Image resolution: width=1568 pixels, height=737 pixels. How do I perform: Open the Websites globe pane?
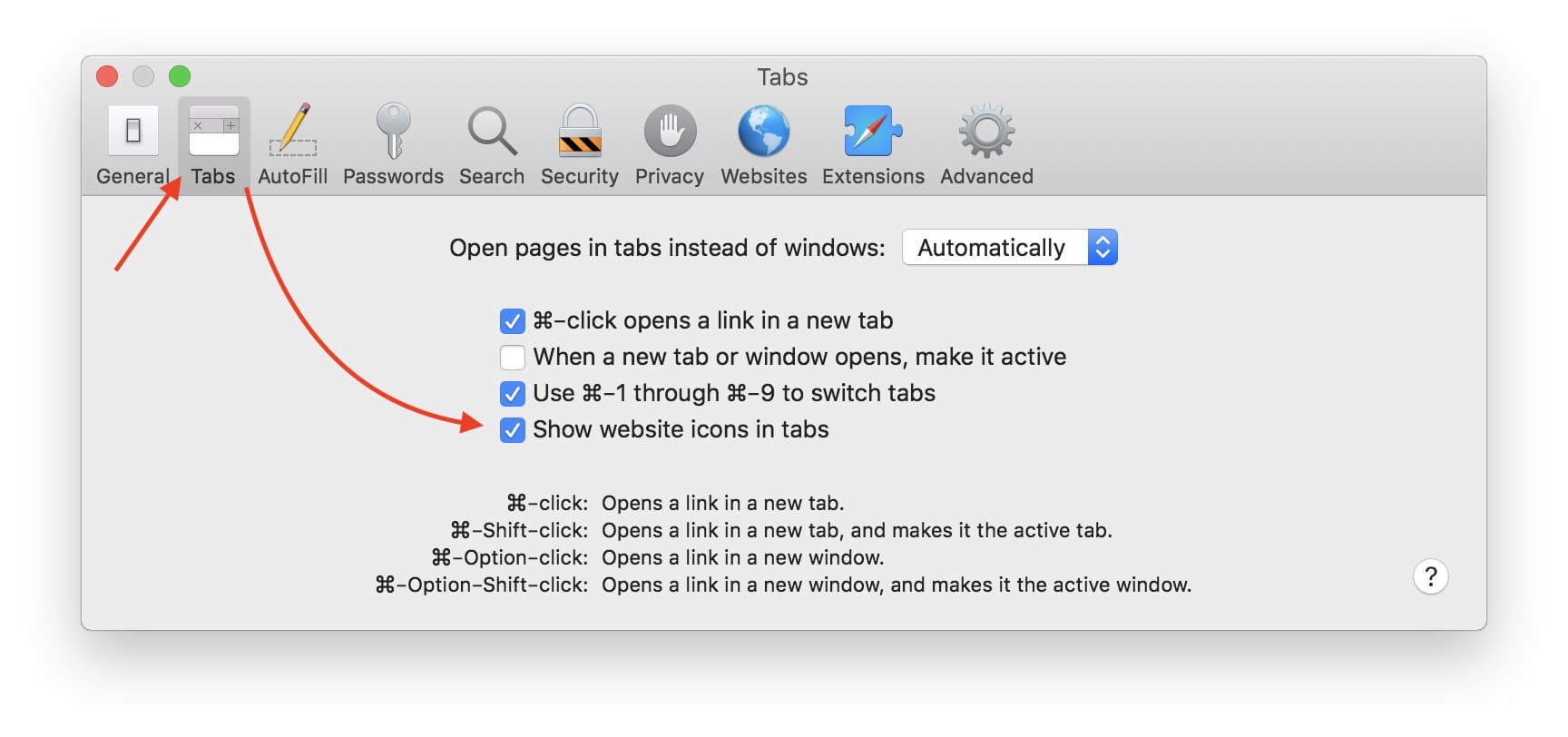point(763,132)
